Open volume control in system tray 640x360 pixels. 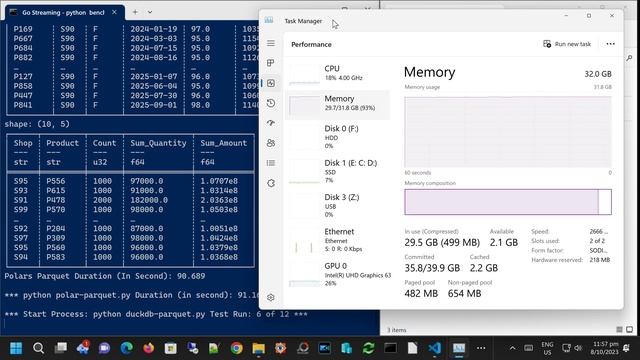(x=578, y=348)
